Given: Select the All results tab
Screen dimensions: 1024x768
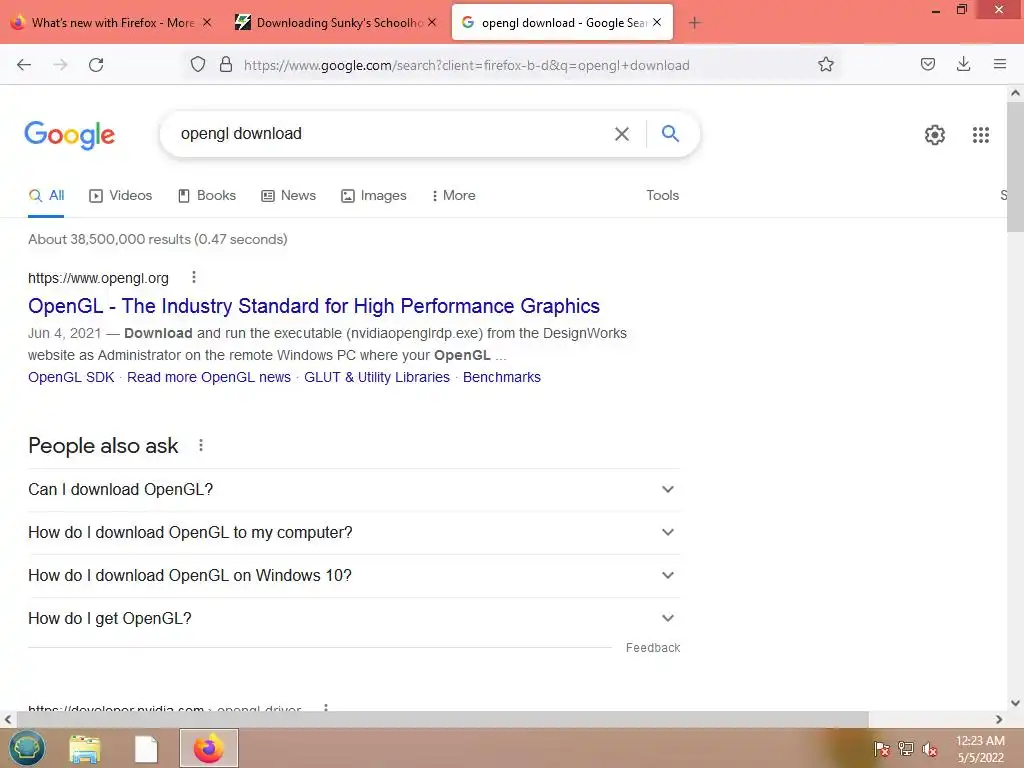Looking at the screenshot, I should 46,195.
